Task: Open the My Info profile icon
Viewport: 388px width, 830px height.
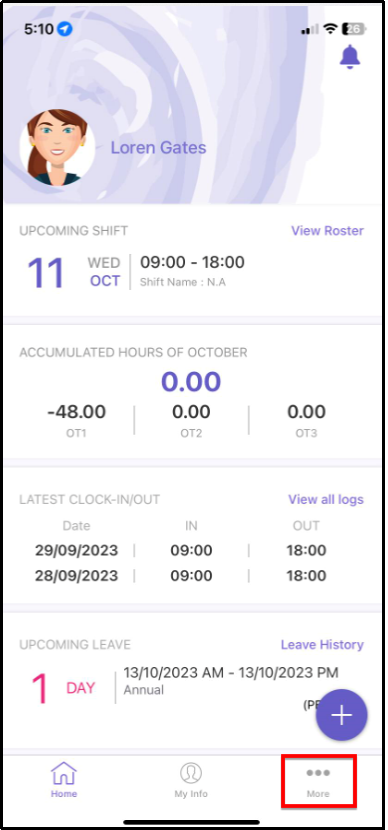Action: point(191,773)
